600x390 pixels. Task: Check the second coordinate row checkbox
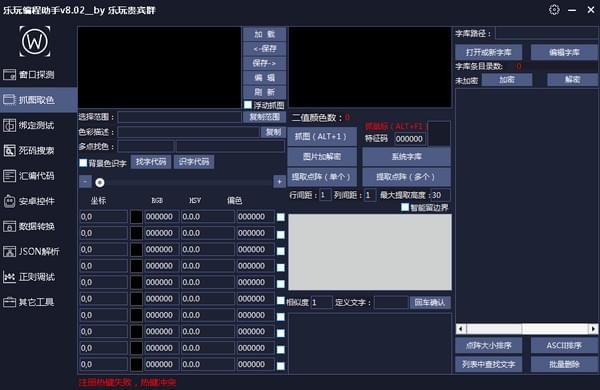pyautogui.click(x=280, y=234)
